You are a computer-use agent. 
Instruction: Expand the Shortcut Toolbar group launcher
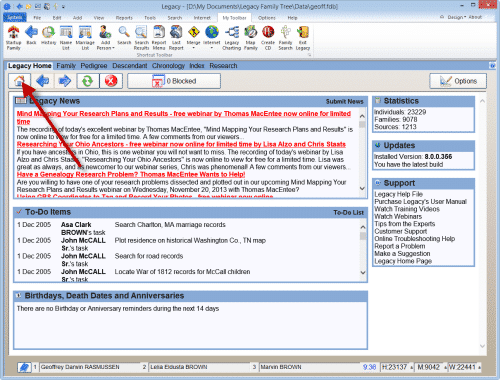310,55
